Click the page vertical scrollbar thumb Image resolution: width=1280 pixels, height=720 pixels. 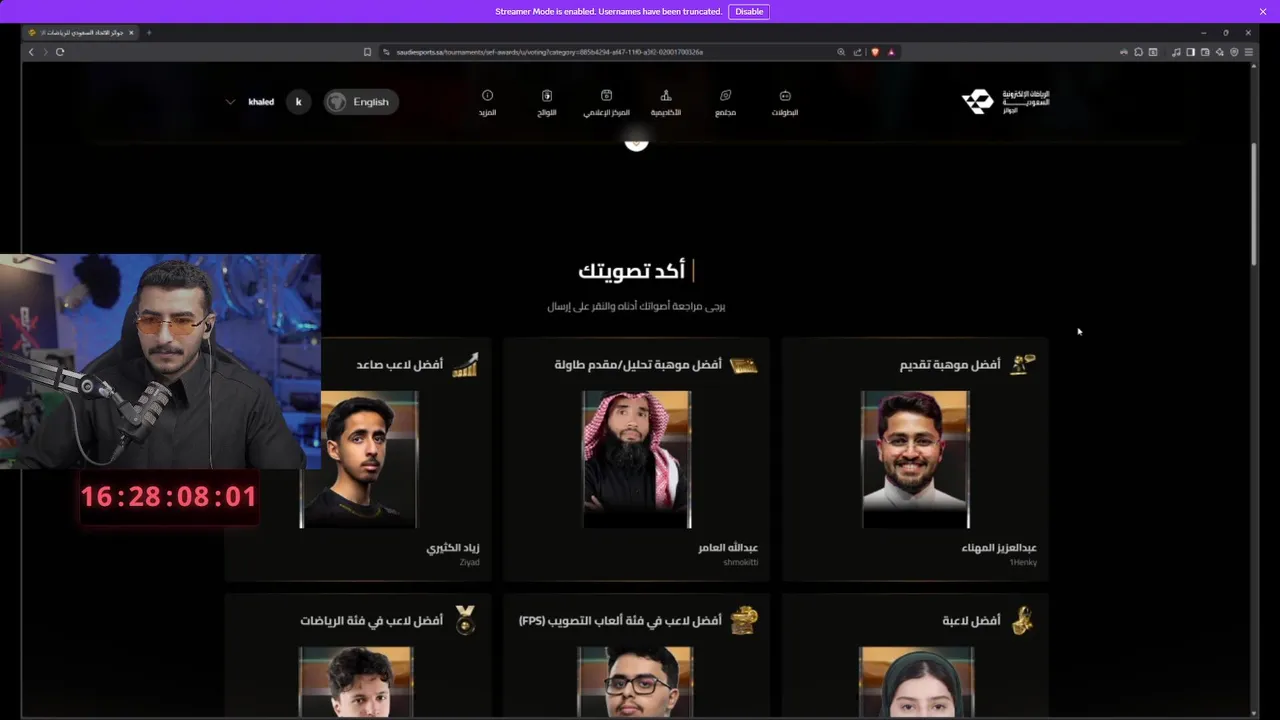pos(1254,205)
